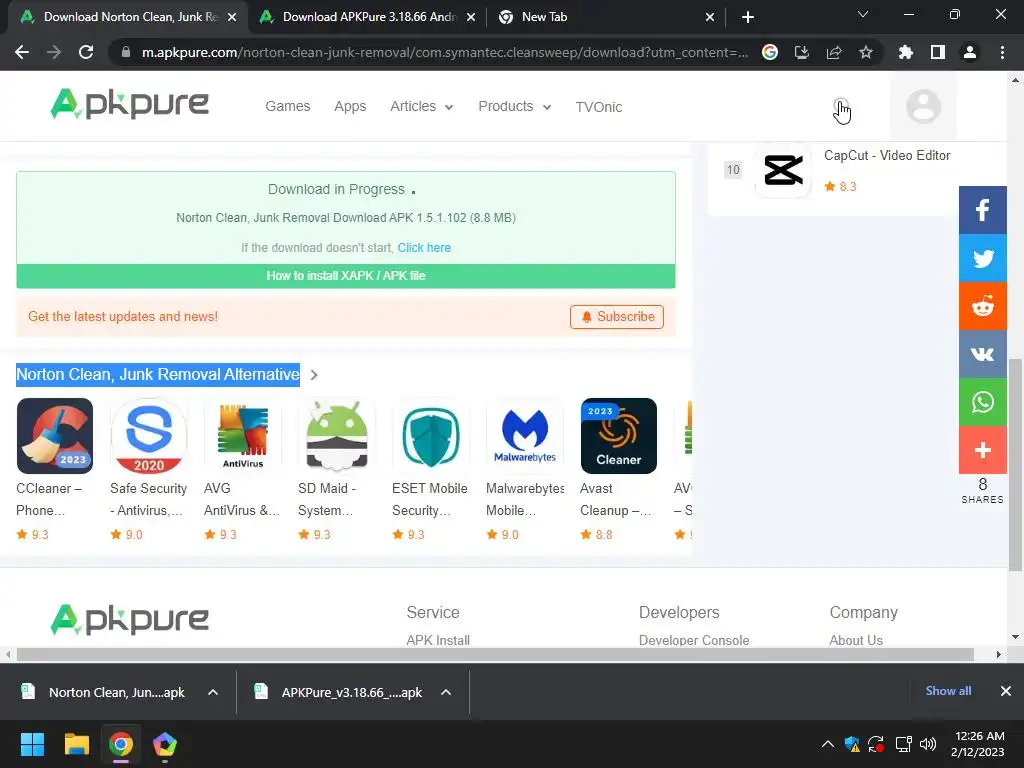
Task: Open the SD Maid app icon
Action: 337,436
